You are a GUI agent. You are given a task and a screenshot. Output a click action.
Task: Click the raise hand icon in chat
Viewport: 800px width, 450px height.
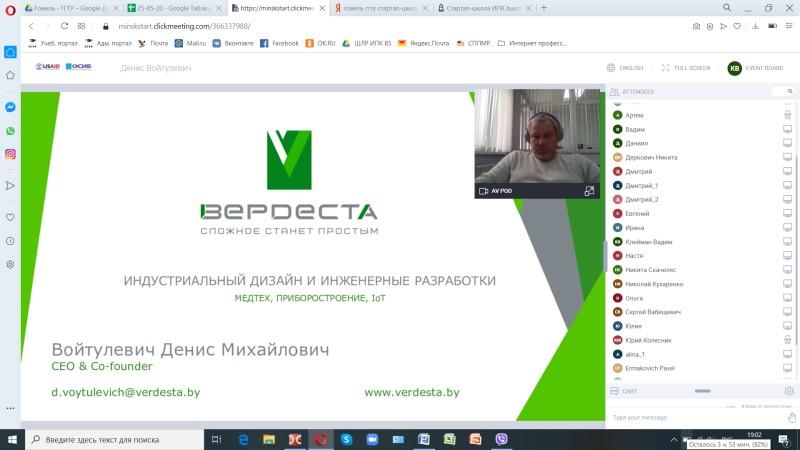[791, 418]
